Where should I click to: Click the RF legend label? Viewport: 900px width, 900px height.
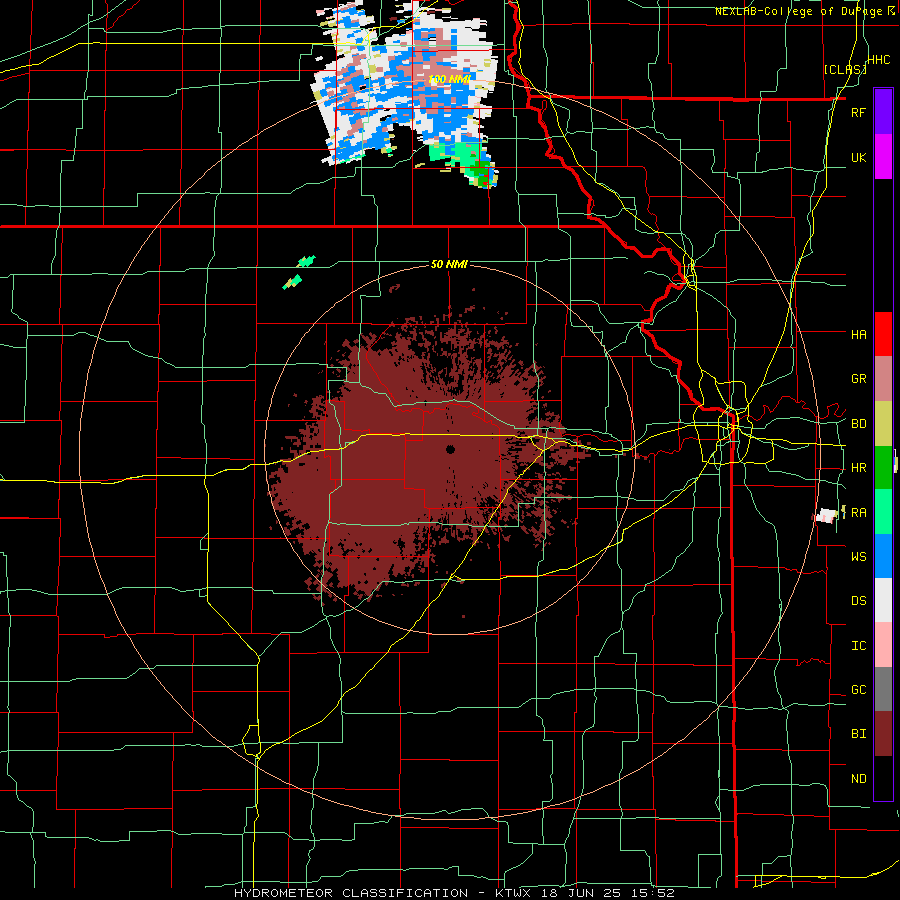pyautogui.click(x=858, y=112)
